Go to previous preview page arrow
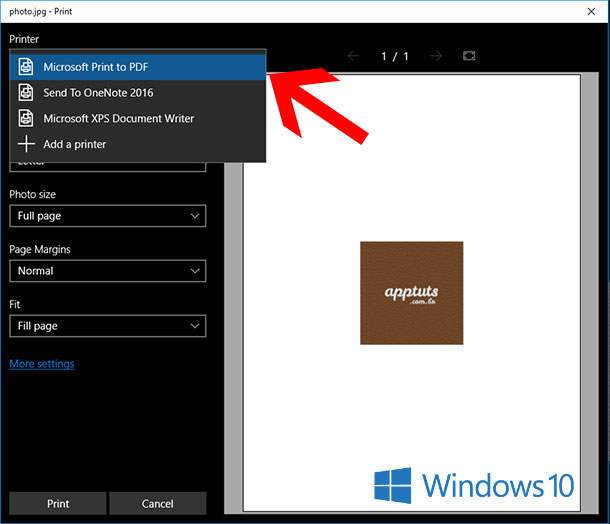610x524 pixels. 353,56
